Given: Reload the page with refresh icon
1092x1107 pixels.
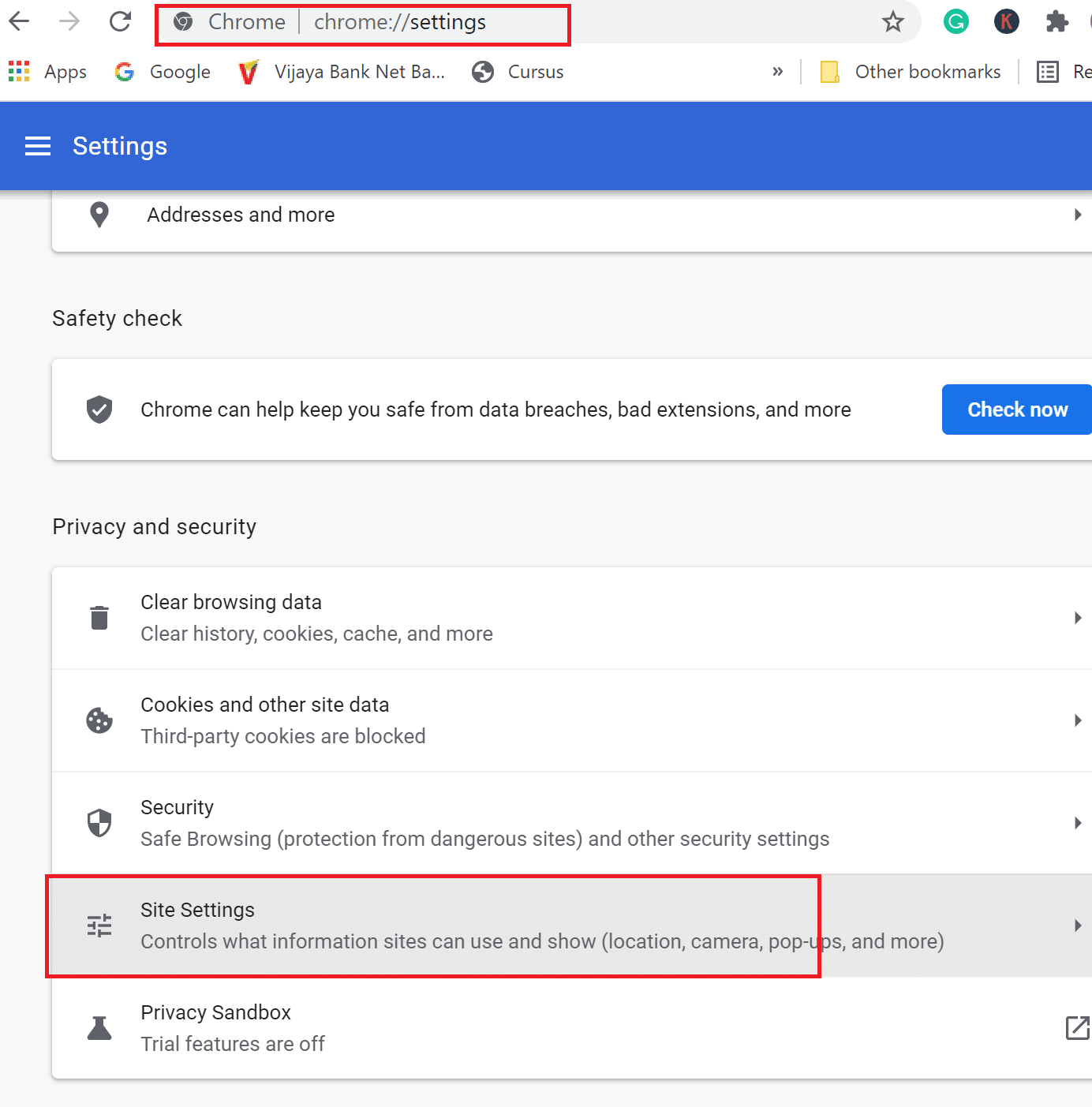Looking at the screenshot, I should [120, 21].
